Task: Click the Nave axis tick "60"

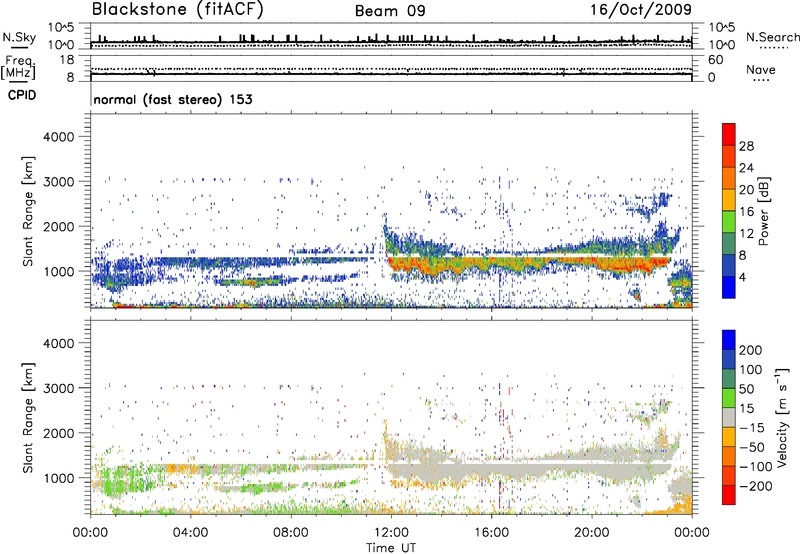Action: click(x=715, y=60)
